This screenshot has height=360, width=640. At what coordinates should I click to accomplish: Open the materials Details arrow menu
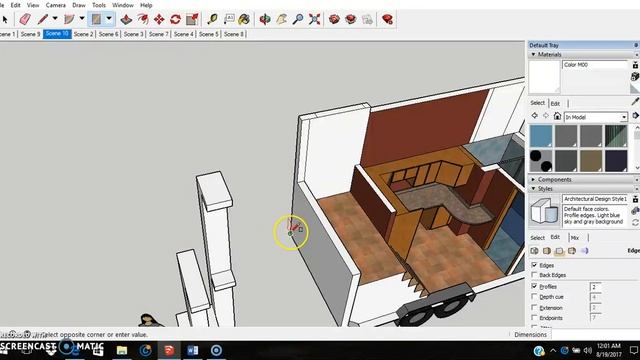[x=636, y=116]
